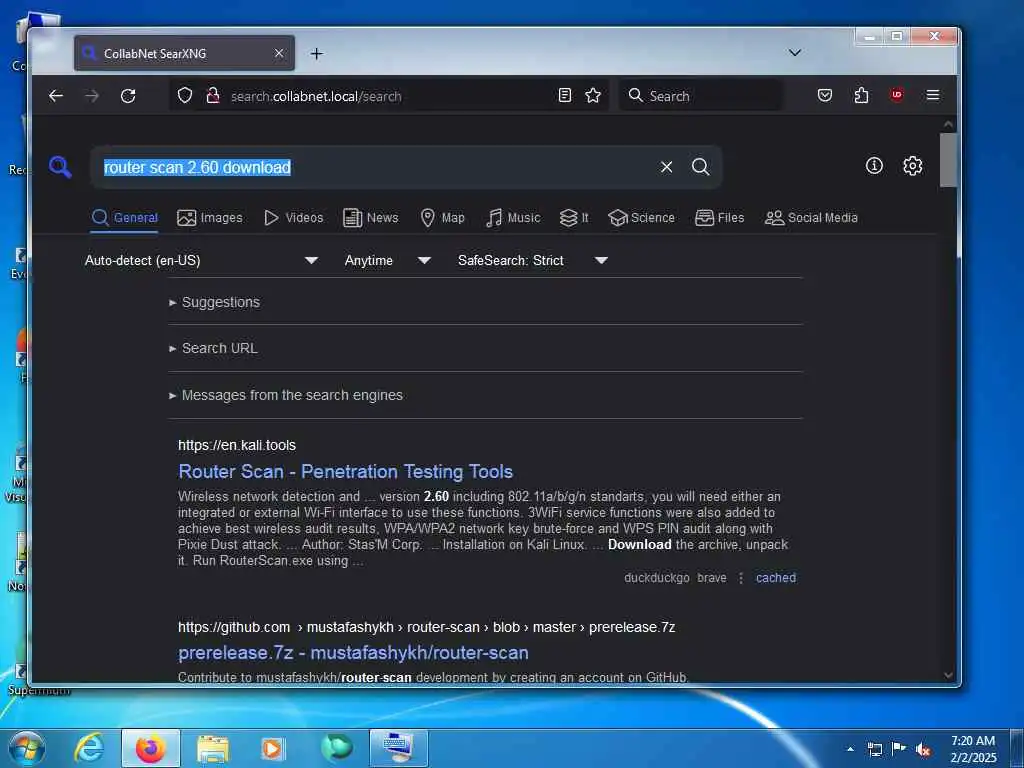Switch to the Videos category
Image resolution: width=1024 pixels, height=768 pixels.
293,217
